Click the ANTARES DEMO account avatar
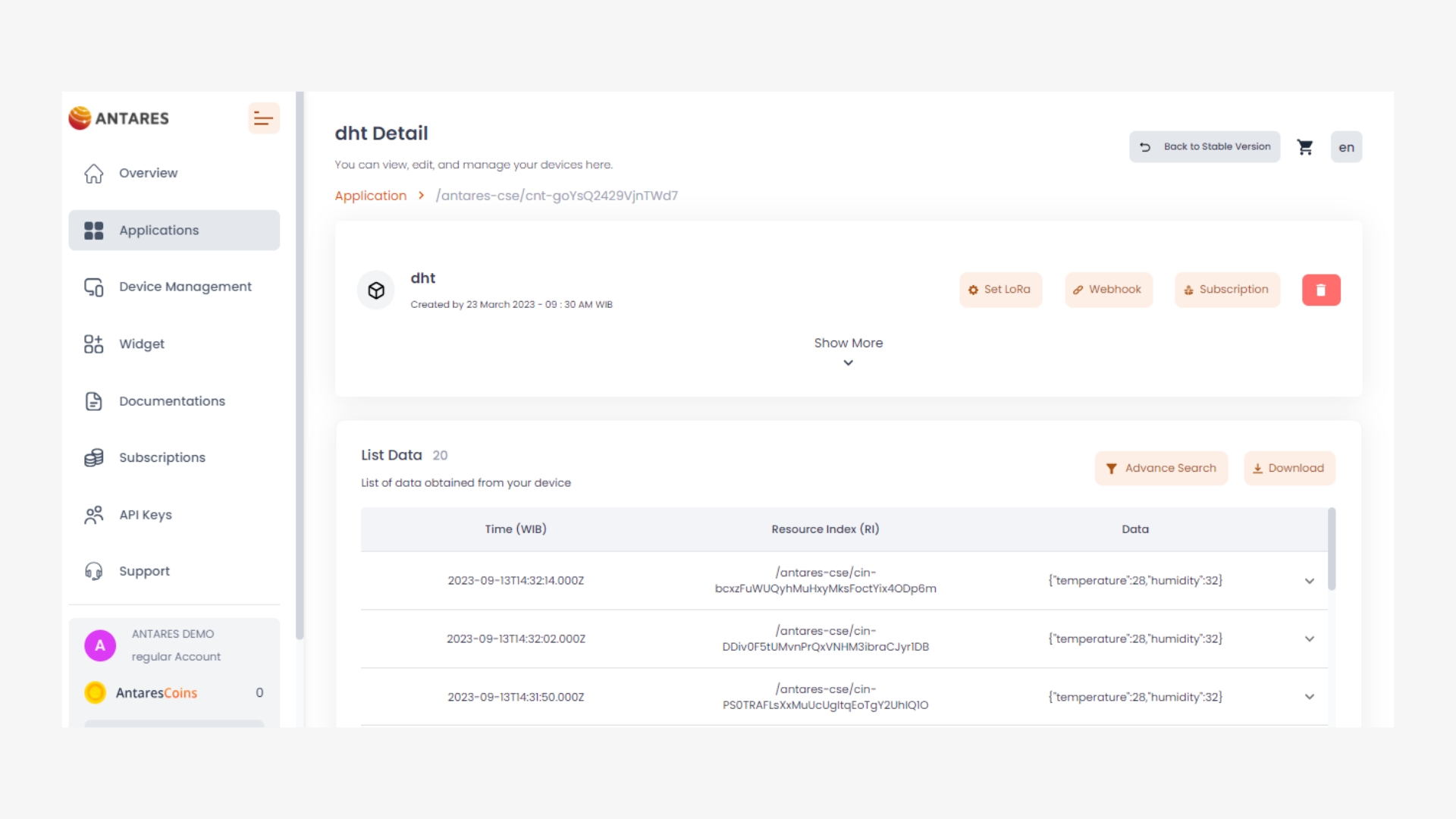This screenshot has width=1456, height=819. click(100, 645)
